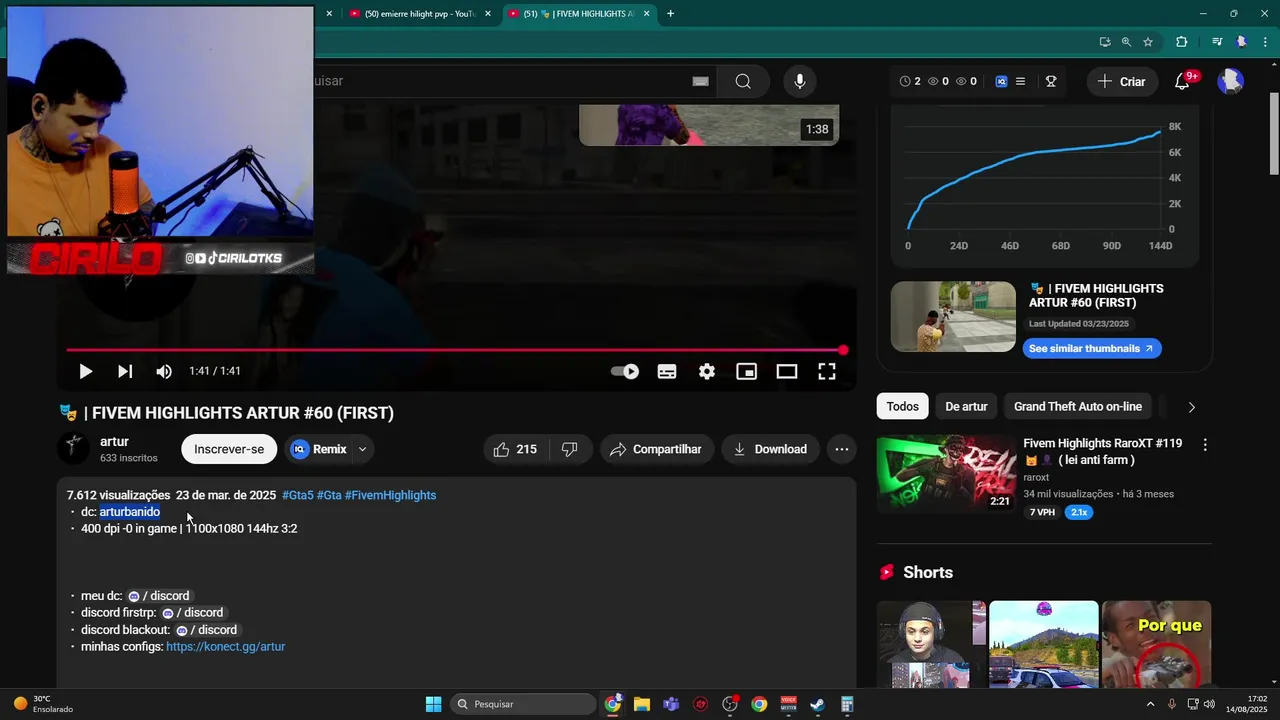The width and height of the screenshot is (1280, 720).
Task: Open vidIQ list menu icon
Action: 1020,81
